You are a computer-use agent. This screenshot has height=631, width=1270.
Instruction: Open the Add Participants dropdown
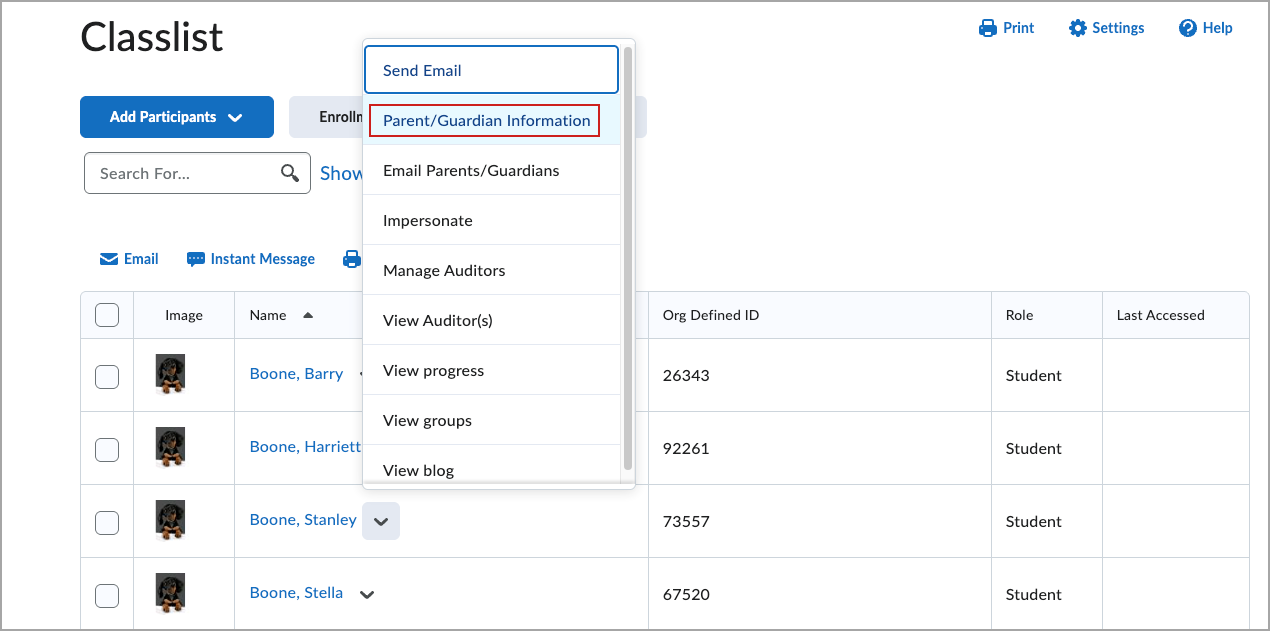(x=177, y=117)
